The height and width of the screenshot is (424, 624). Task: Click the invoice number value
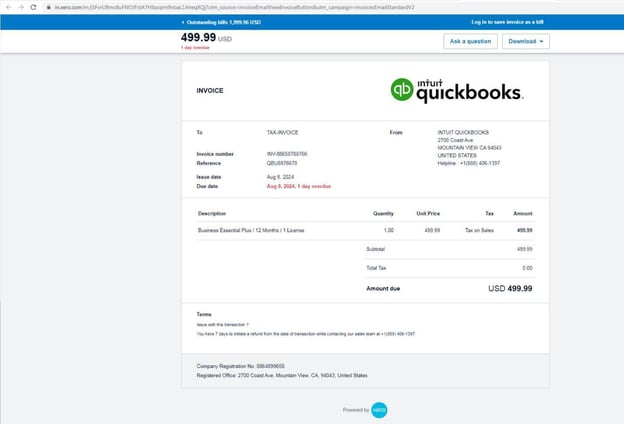coord(287,154)
